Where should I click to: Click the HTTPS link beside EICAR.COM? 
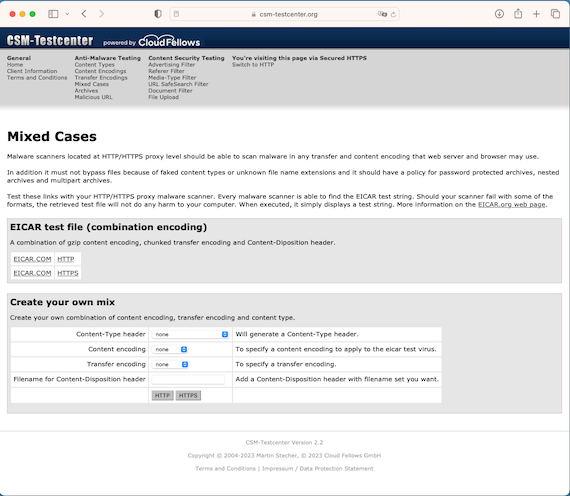coord(68,273)
